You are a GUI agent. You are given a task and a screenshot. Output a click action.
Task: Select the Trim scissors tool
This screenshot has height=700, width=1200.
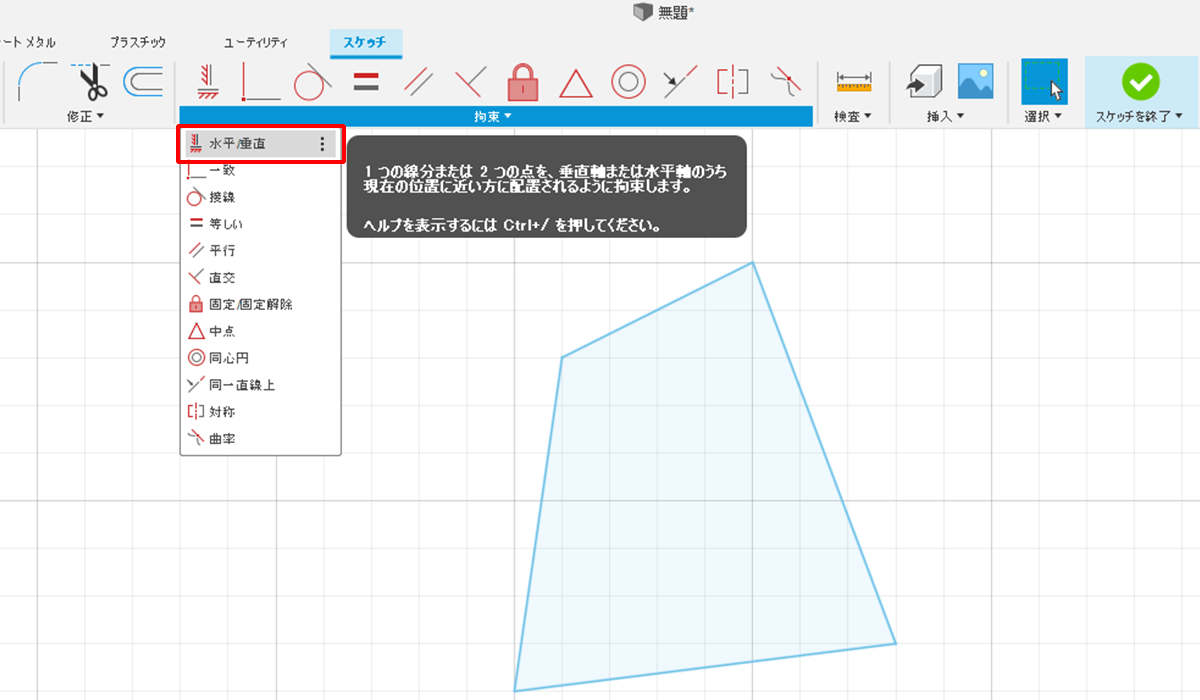click(93, 82)
